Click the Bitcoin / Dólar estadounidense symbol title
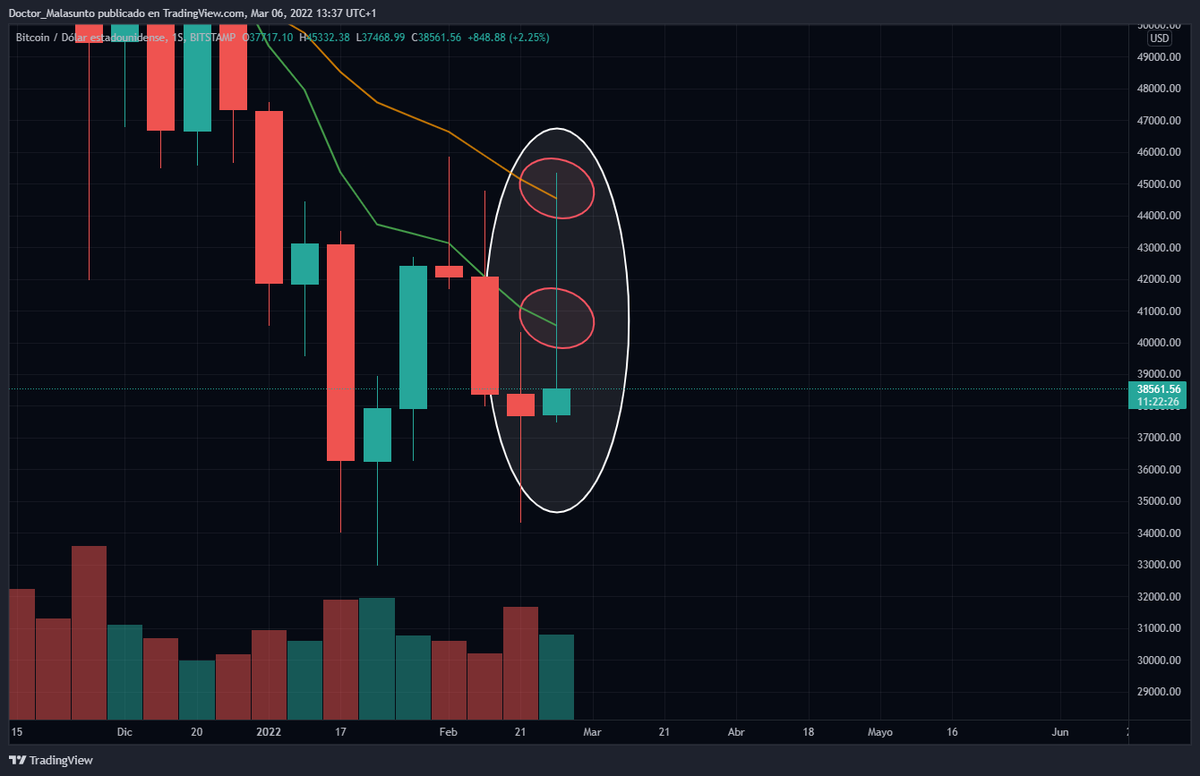This screenshot has height=776, width=1200. click(x=89, y=37)
